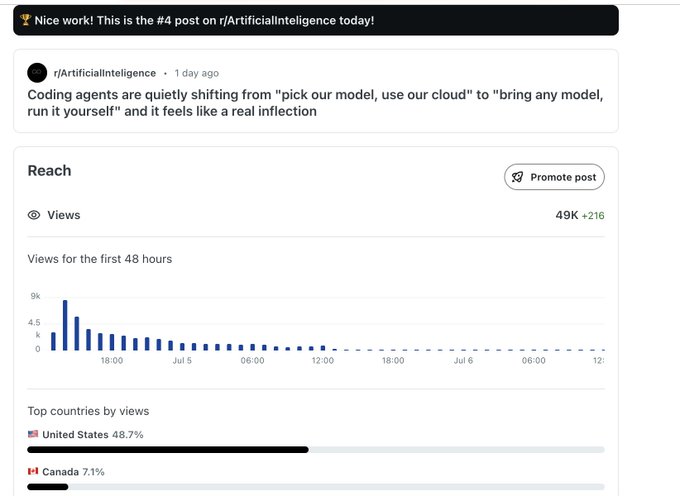Click the Jul 6 axis label
680x496 pixels.
point(463,360)
